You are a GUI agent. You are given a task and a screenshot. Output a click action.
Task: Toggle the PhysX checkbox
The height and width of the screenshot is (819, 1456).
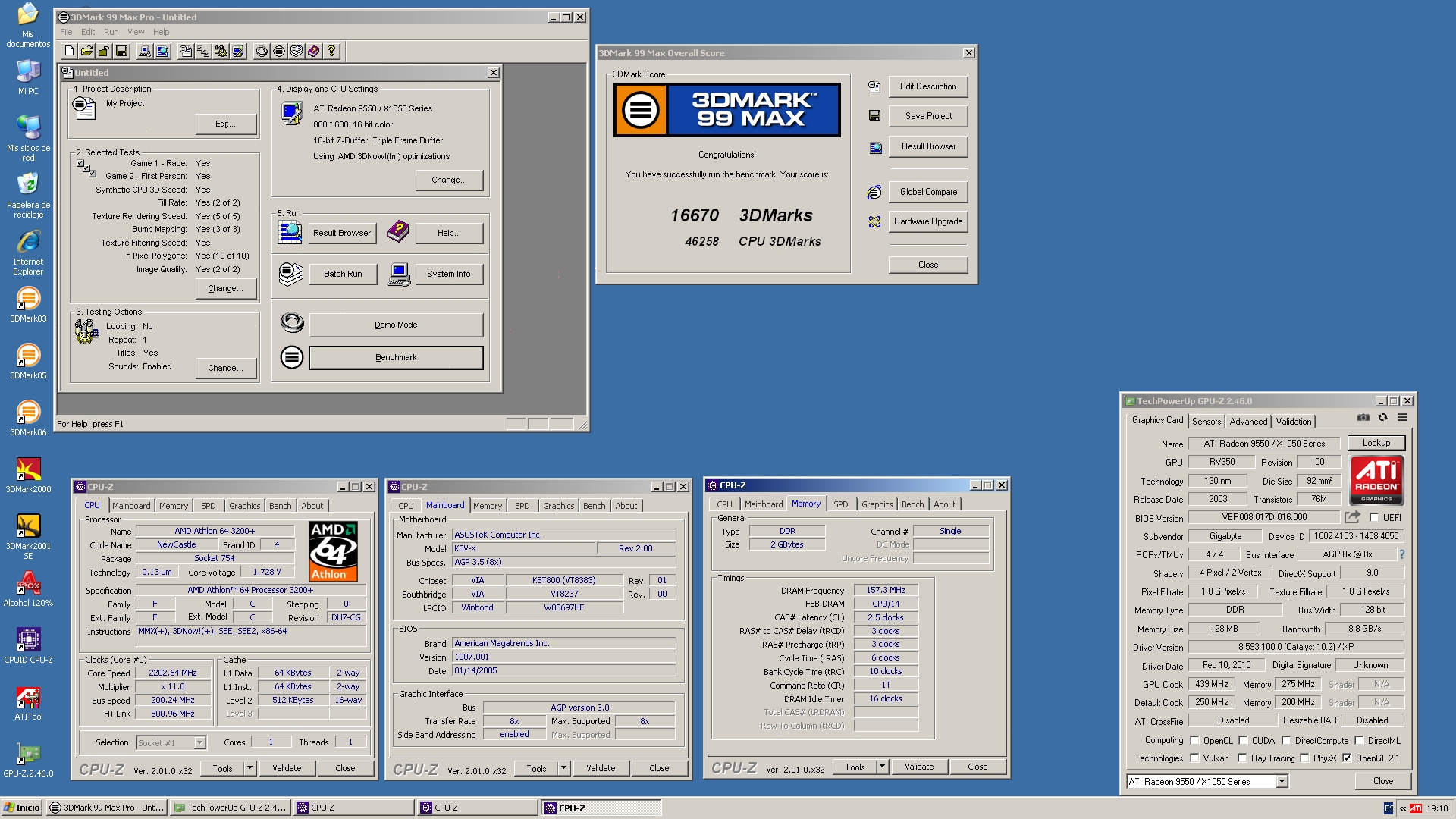tap(1305, 758)
